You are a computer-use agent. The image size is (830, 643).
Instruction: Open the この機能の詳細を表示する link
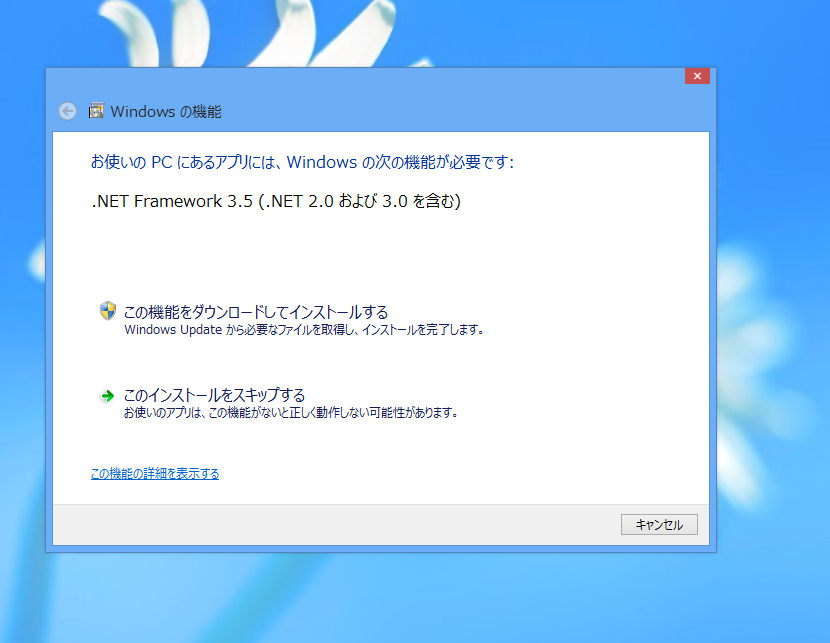tap(155, 474)
